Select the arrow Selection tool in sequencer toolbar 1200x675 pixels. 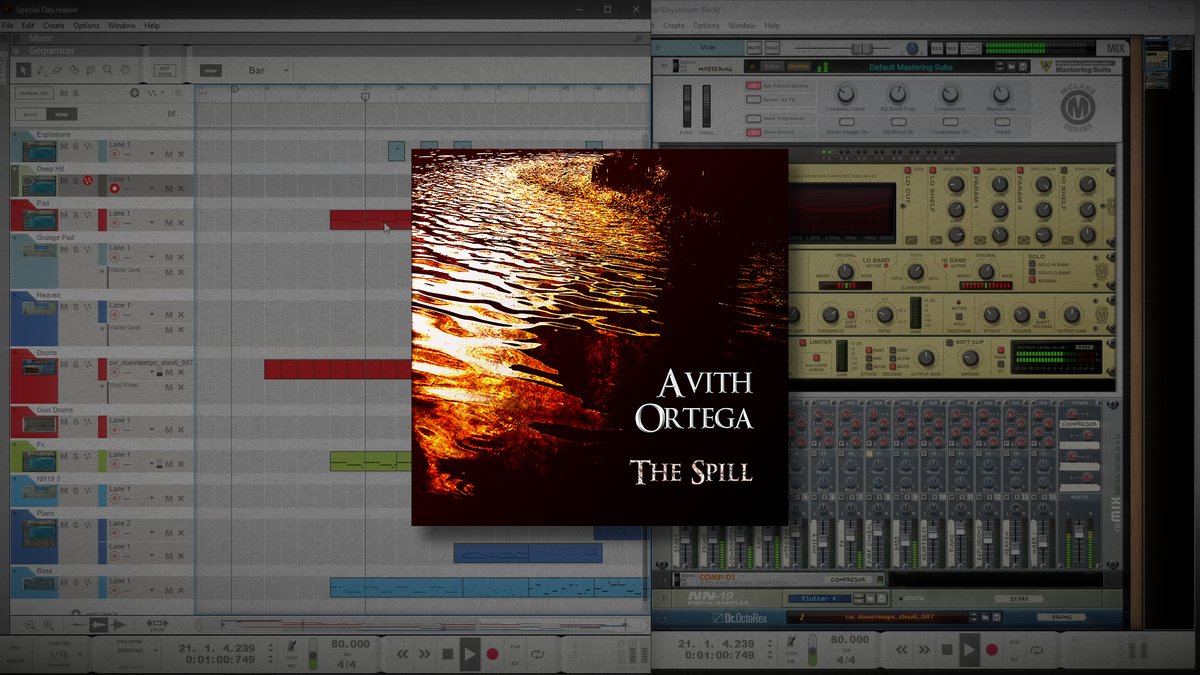(24, 70)
